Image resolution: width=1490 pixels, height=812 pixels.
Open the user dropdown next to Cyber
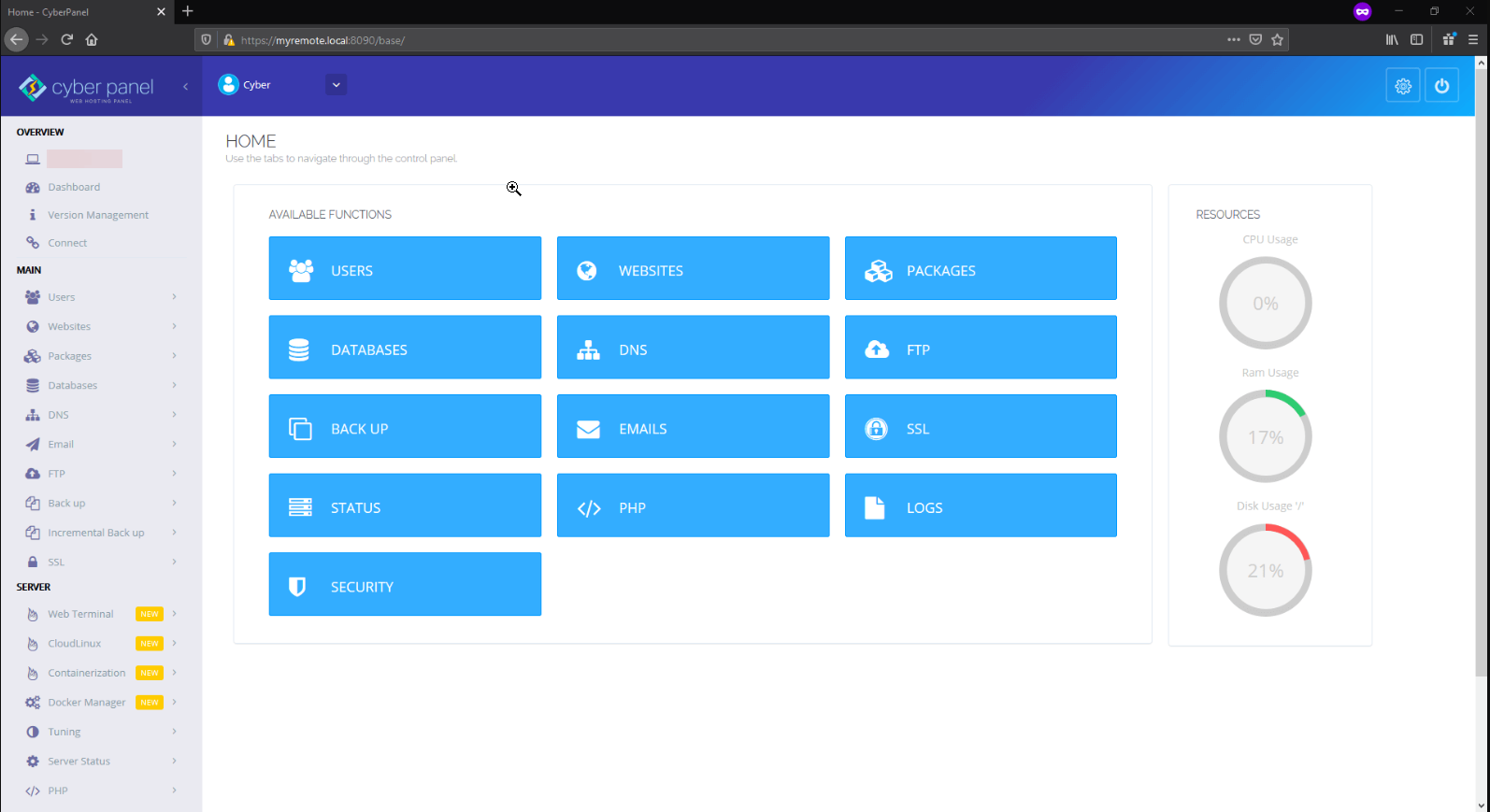pos(337,85)
